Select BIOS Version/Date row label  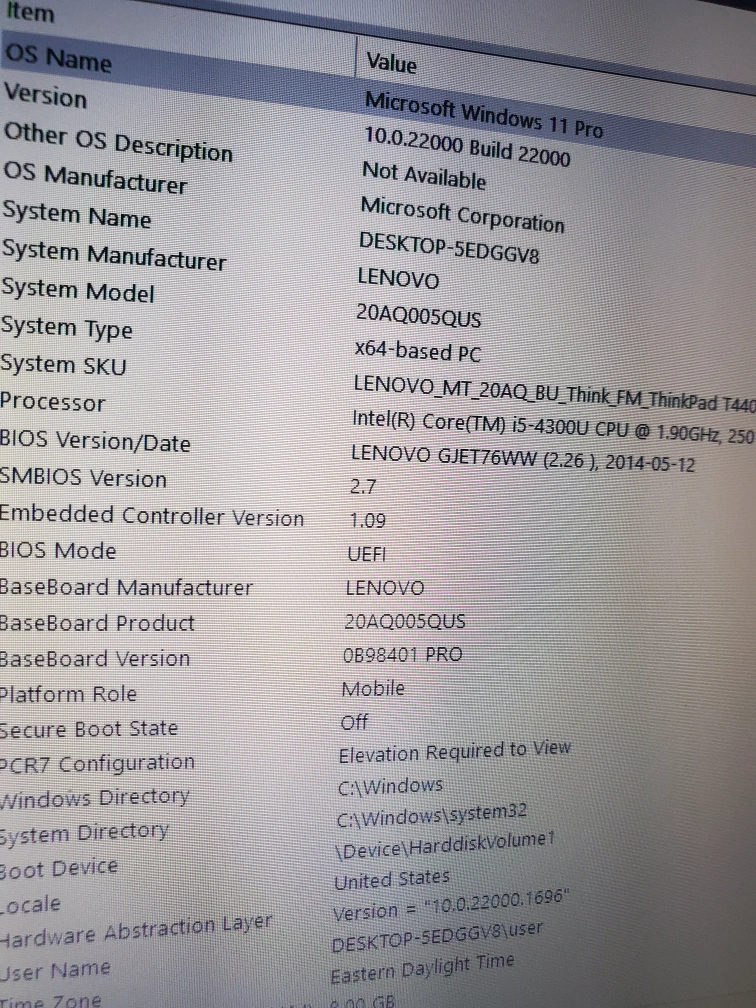coord(95,441)
